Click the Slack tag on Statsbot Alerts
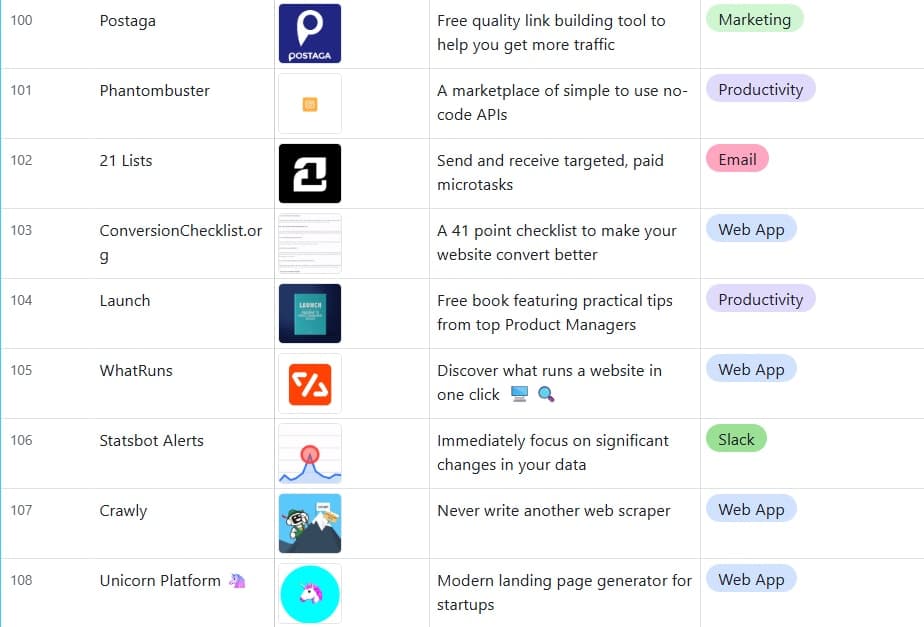 coord(736,439)
